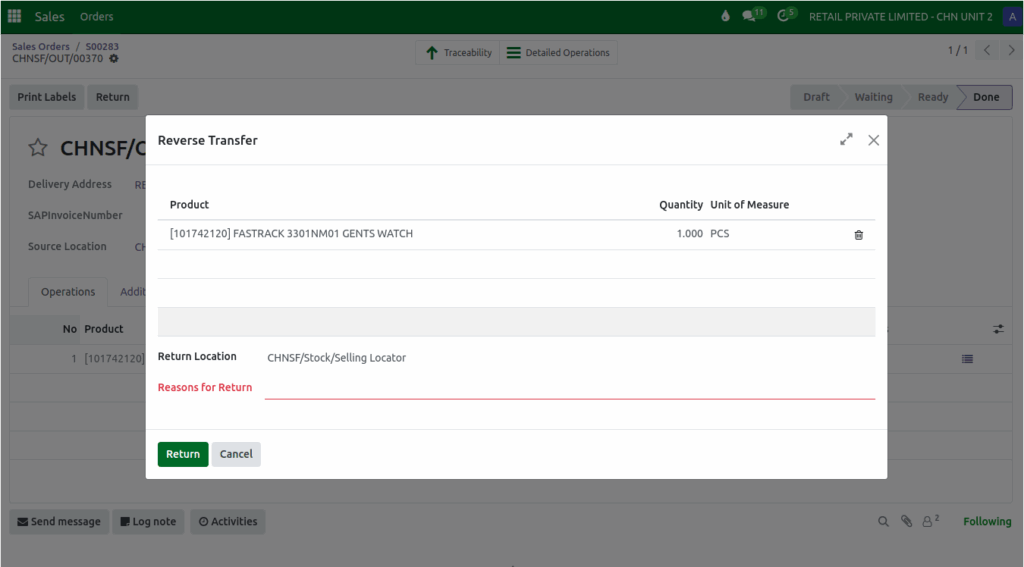Delete the FASTRACK watch return line
The height and width of the screenshot is (567, 1024).
(859, 235)
